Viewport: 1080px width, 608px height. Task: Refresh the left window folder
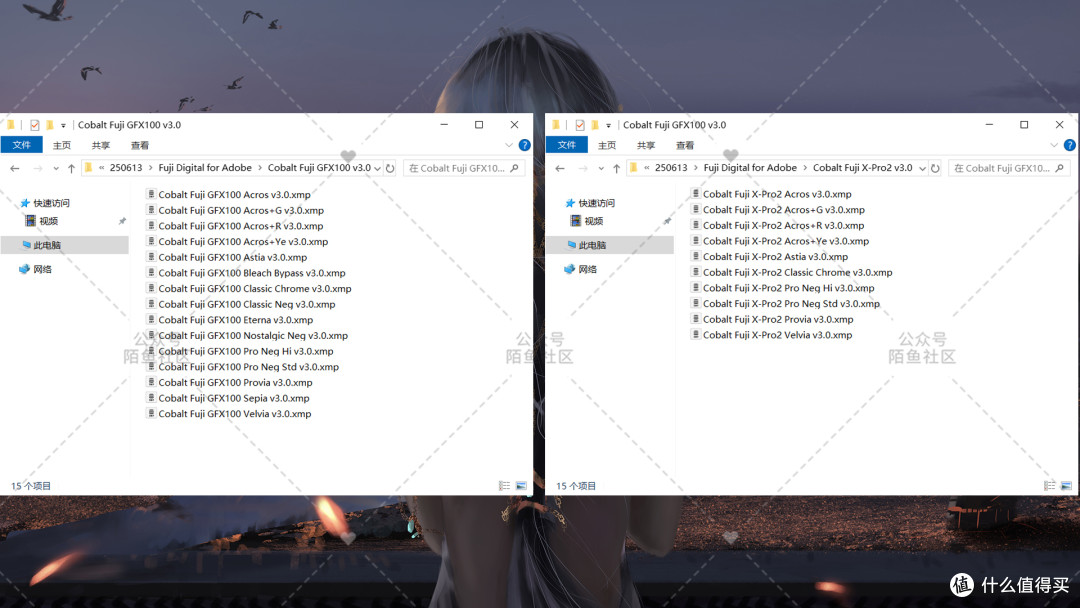[390, 168]
